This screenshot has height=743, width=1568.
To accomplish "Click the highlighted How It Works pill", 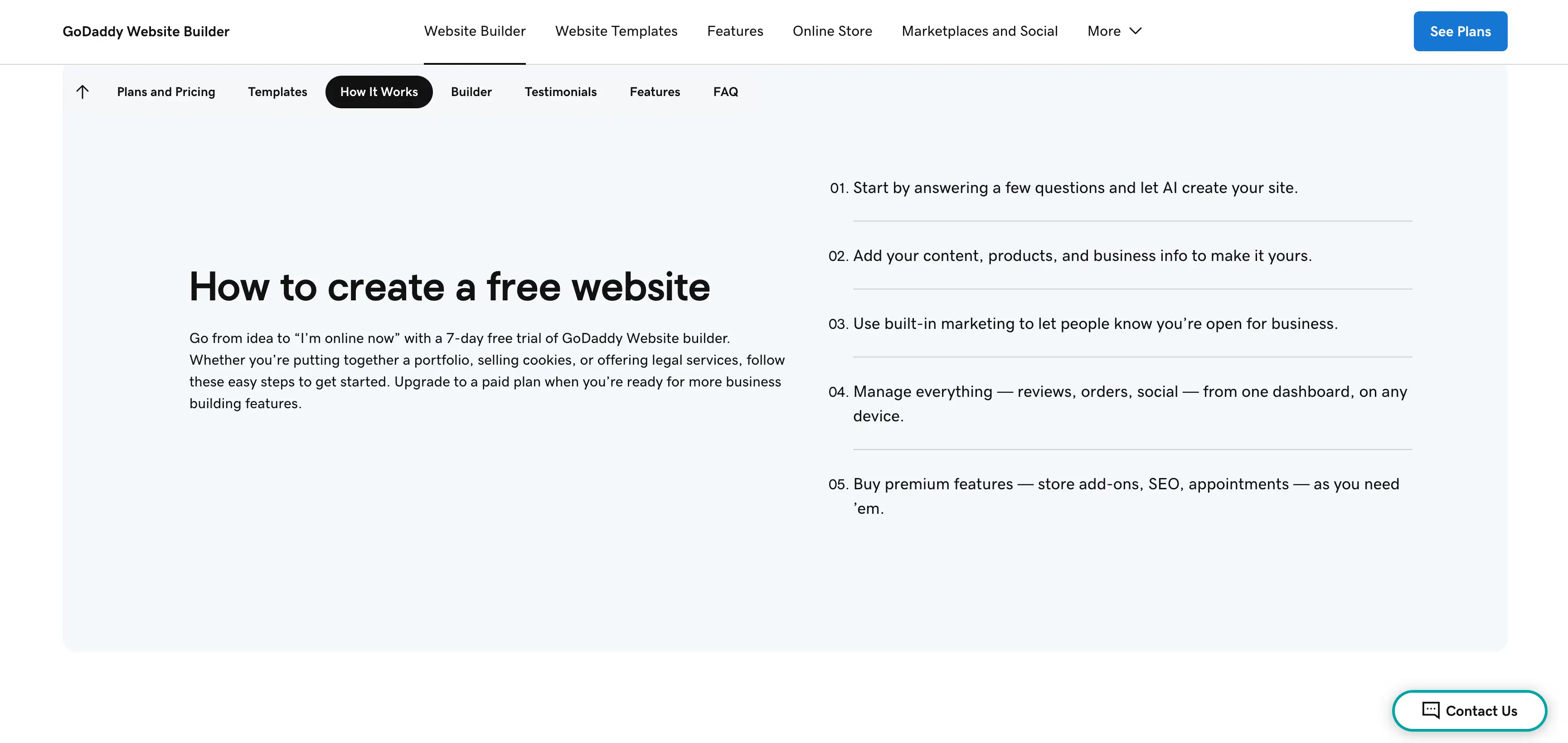I will 379,92.
